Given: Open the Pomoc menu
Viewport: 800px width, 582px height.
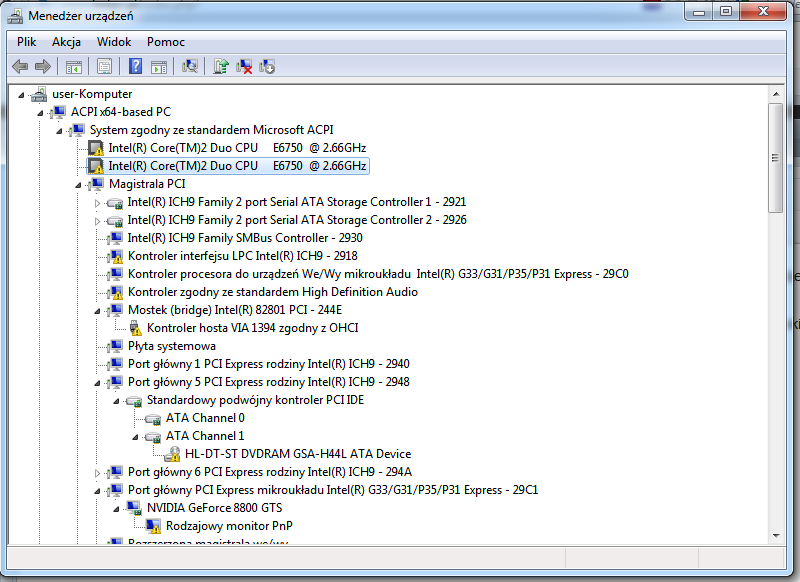Looking at the screenshot, I should [x=166, y=42].
